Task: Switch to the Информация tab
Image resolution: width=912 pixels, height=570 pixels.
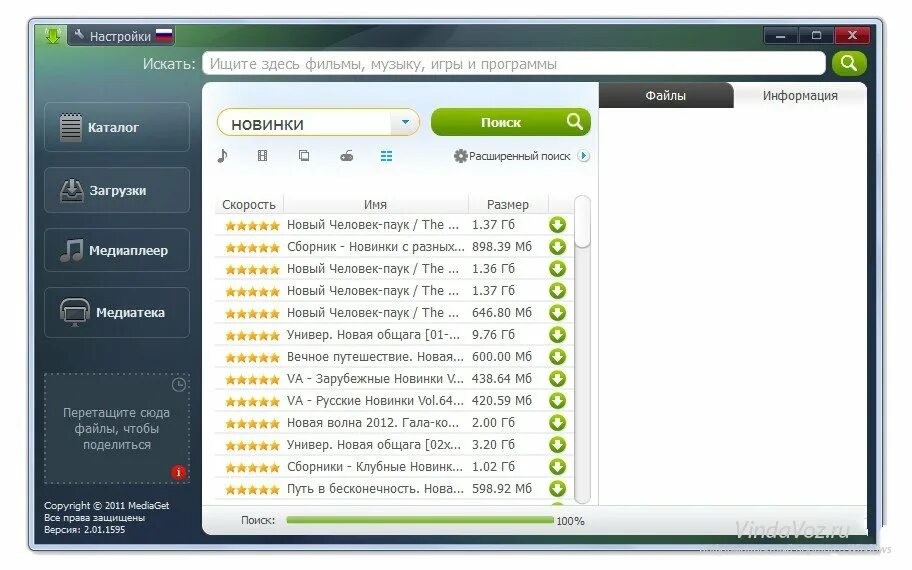Action: click(800, 95)
